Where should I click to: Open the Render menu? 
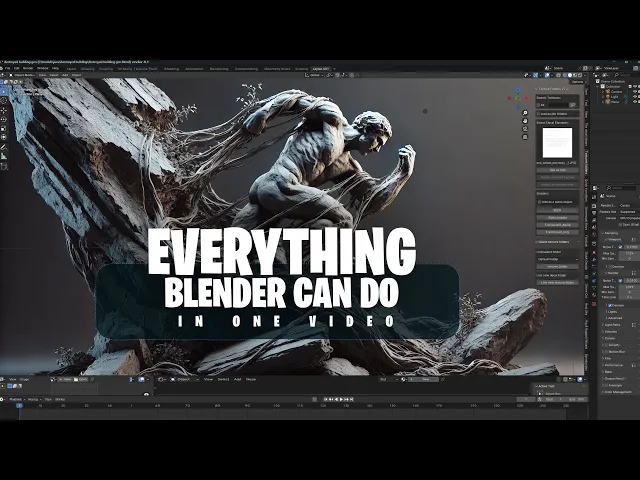click(x=28, y=68)
